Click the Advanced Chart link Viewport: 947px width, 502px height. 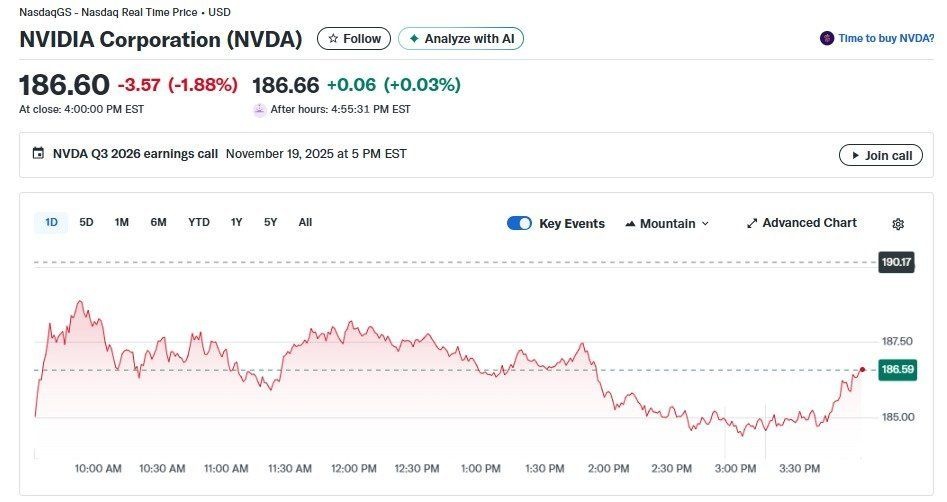click(809, 223)
